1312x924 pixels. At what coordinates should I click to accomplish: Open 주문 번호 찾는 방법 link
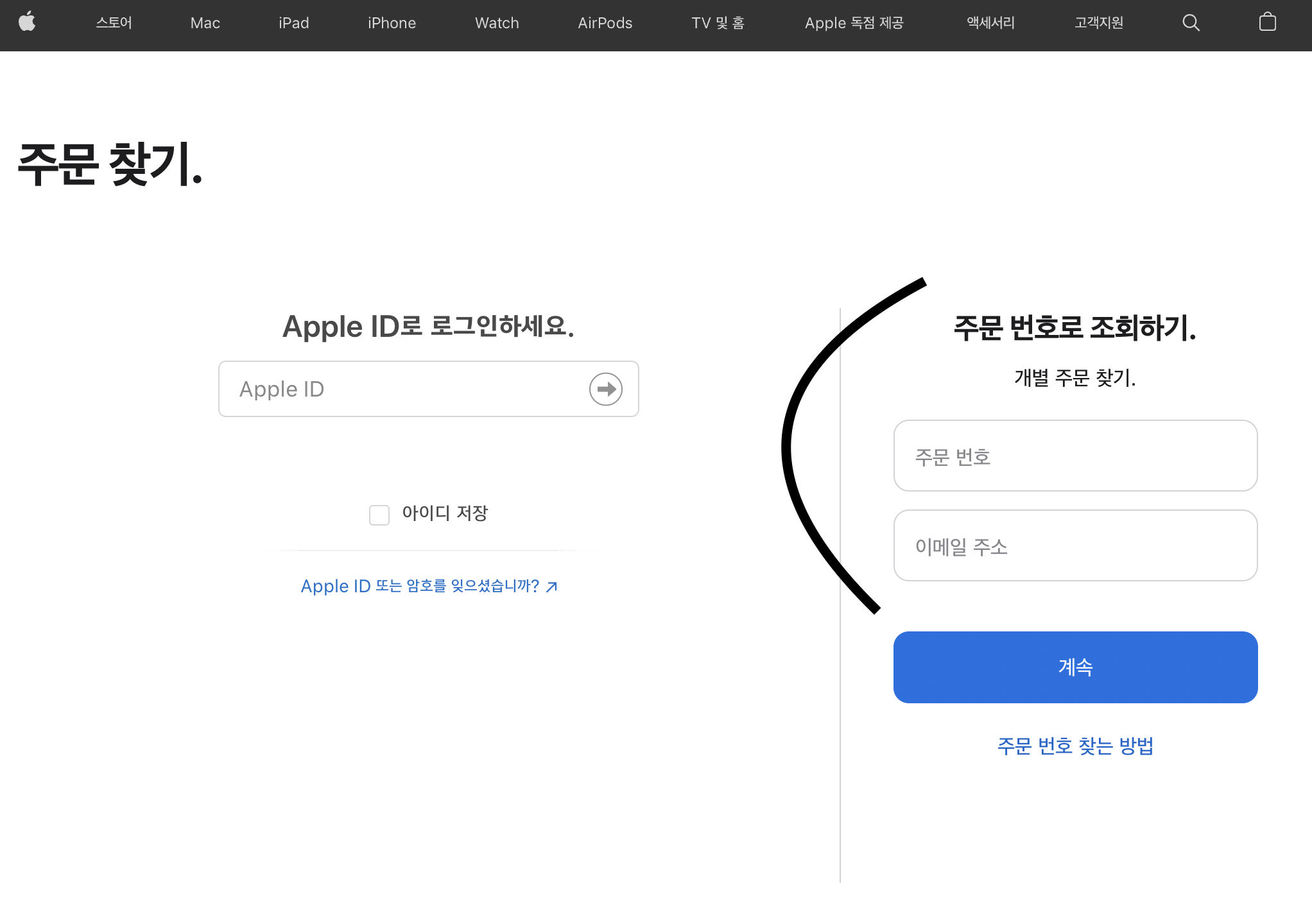(1075, 746)
